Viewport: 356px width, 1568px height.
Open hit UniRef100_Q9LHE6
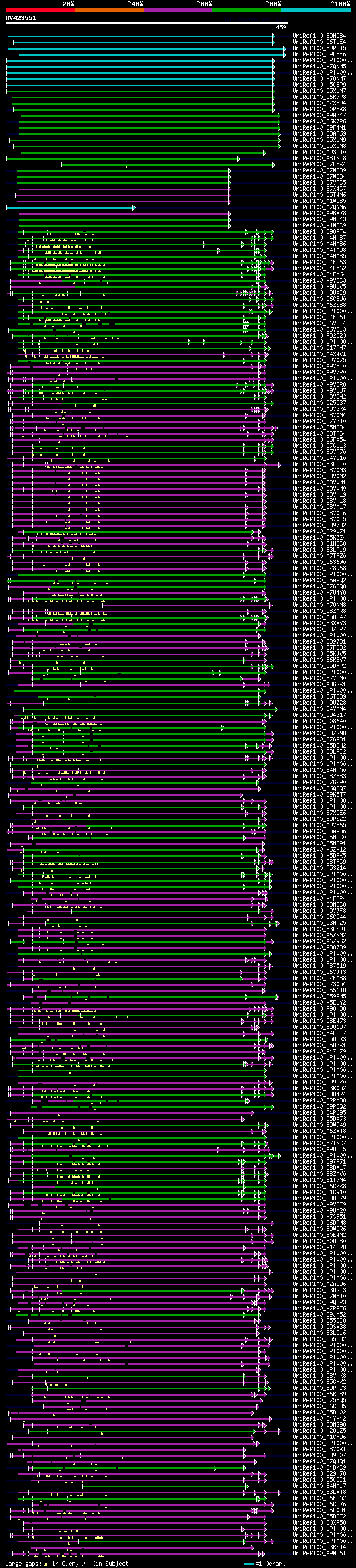point(319,54)
